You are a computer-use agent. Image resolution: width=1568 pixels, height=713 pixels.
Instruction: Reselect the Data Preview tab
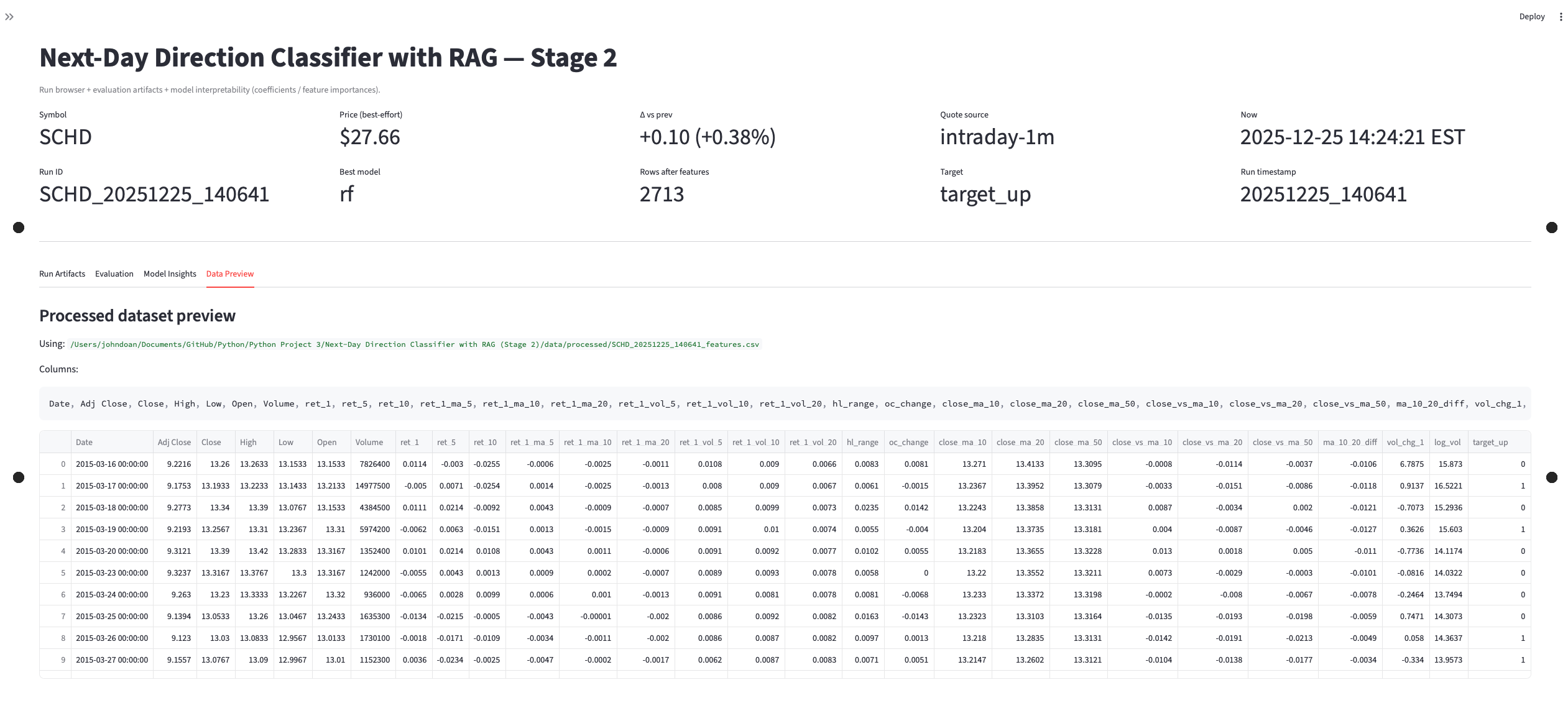[x=229, y=274]
